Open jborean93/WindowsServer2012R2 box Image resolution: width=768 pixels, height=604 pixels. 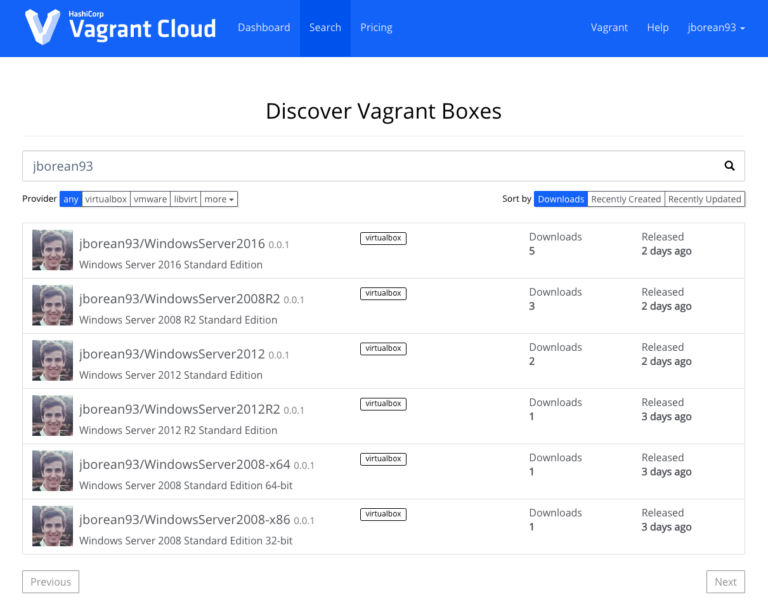(x=179, y=409)
